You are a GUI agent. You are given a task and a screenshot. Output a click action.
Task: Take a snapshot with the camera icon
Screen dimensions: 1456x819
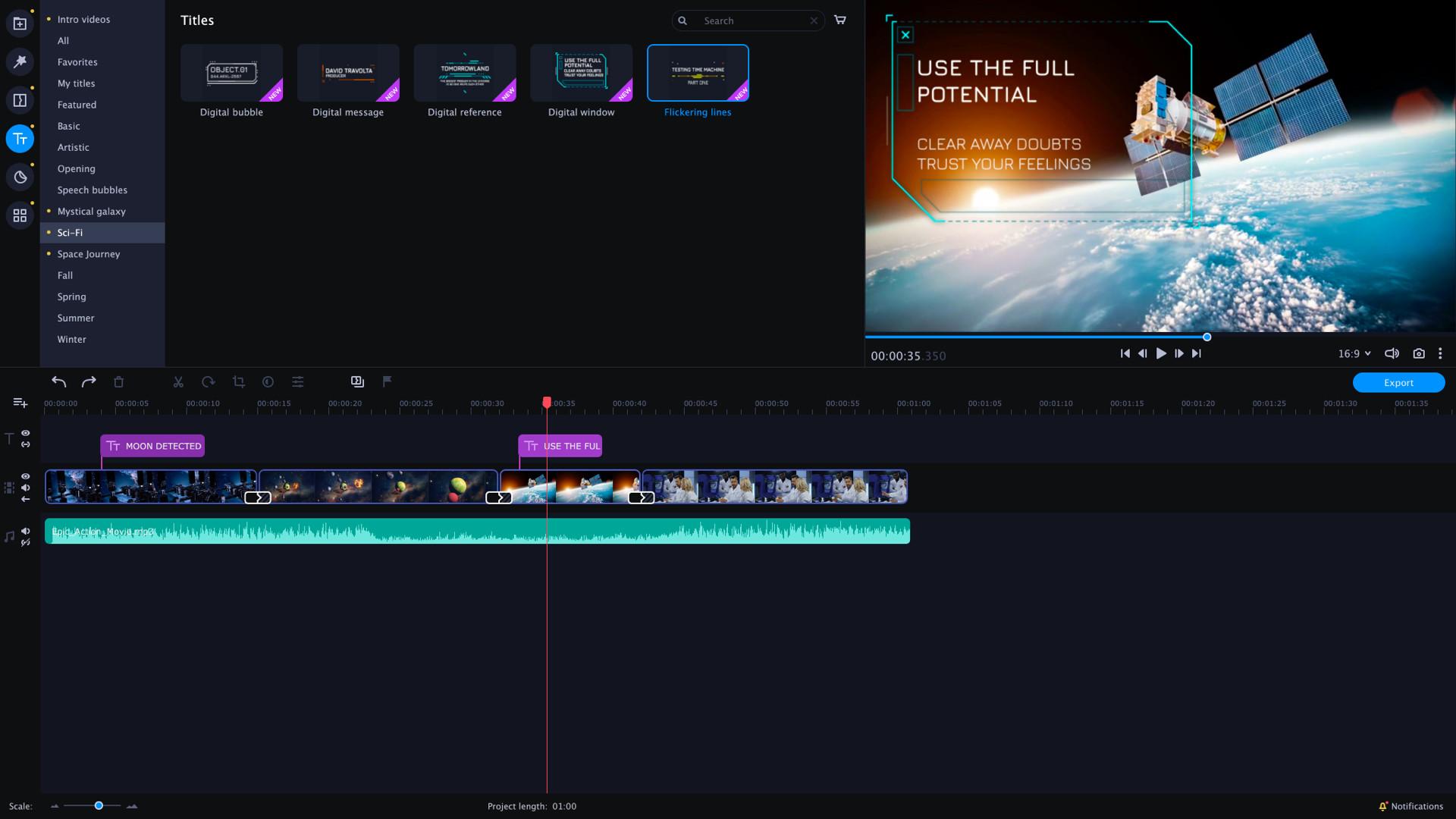pos(1419,353)
